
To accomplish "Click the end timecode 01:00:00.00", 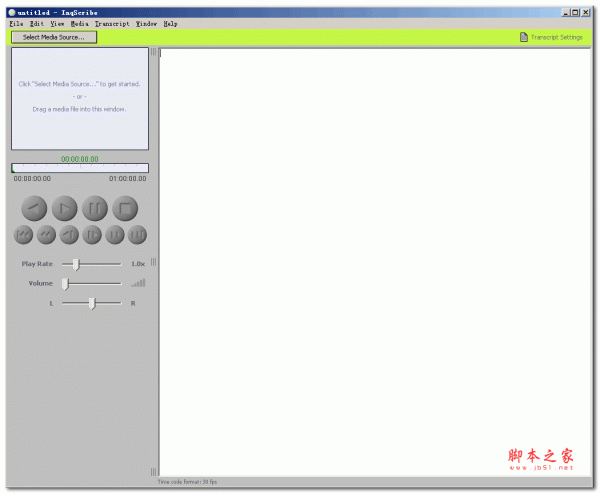I will tap(127, 178).
